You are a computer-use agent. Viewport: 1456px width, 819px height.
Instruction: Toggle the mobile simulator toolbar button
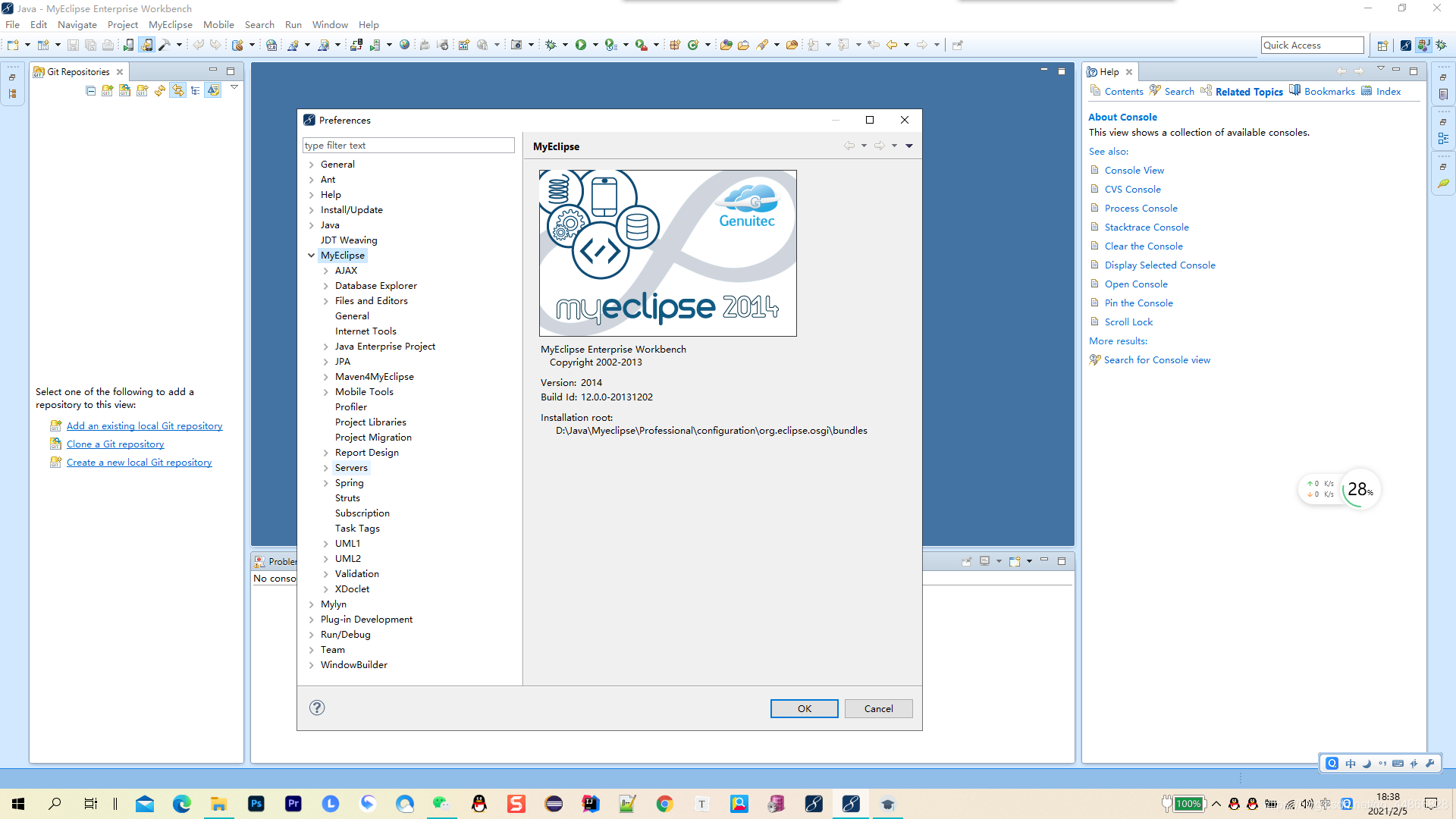point(146,45)
